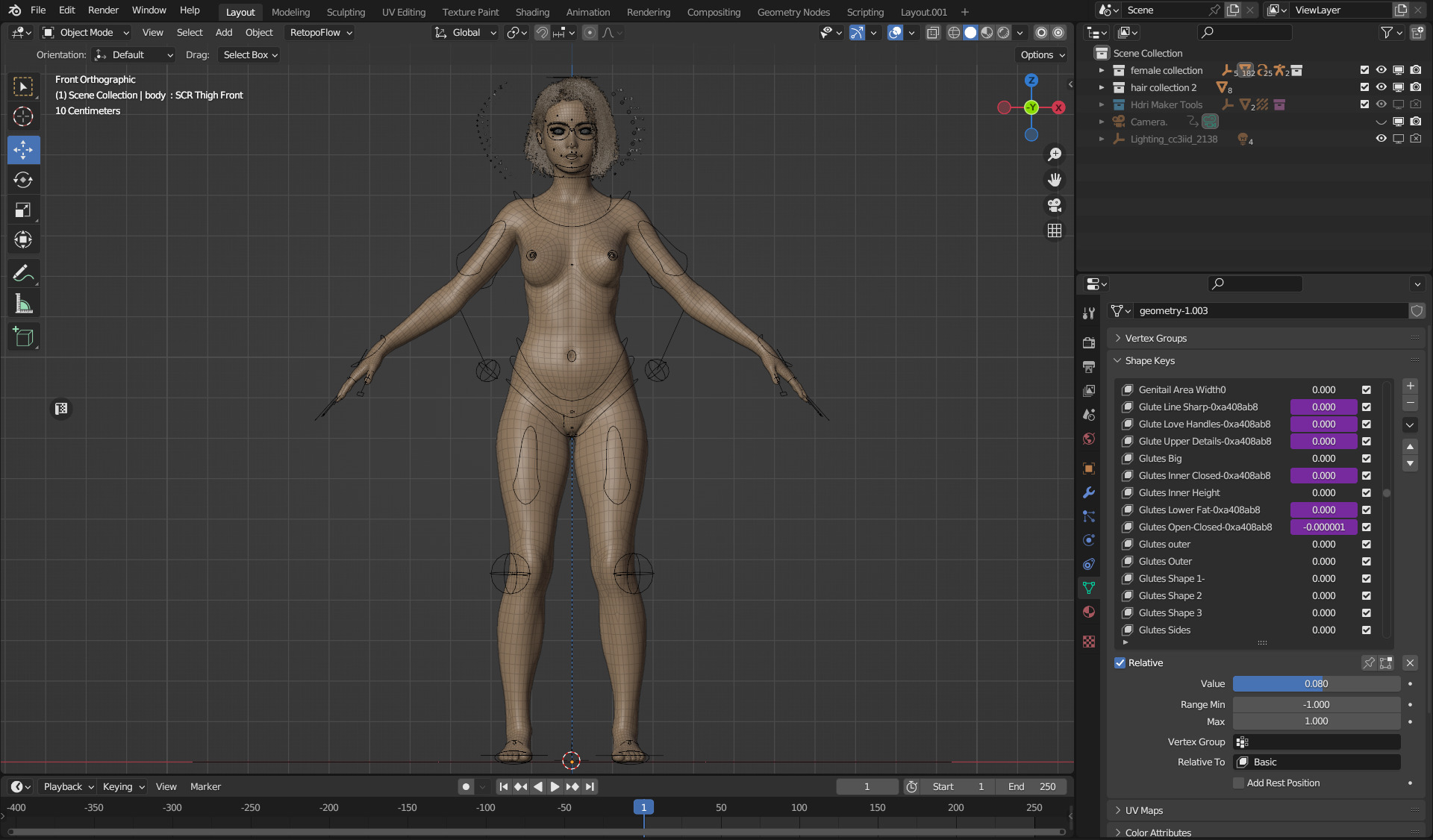Viewport: 1433px width, 840px height.
Task: Jump to the end frame button
Action: point(590,787)
